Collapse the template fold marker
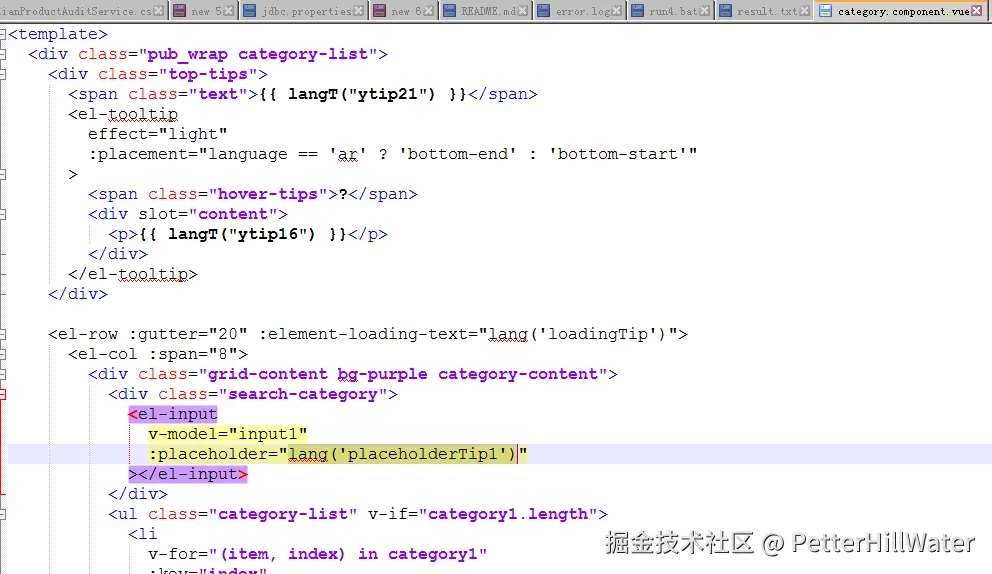The height and width of the screenshot is (574, 992). 3,34
